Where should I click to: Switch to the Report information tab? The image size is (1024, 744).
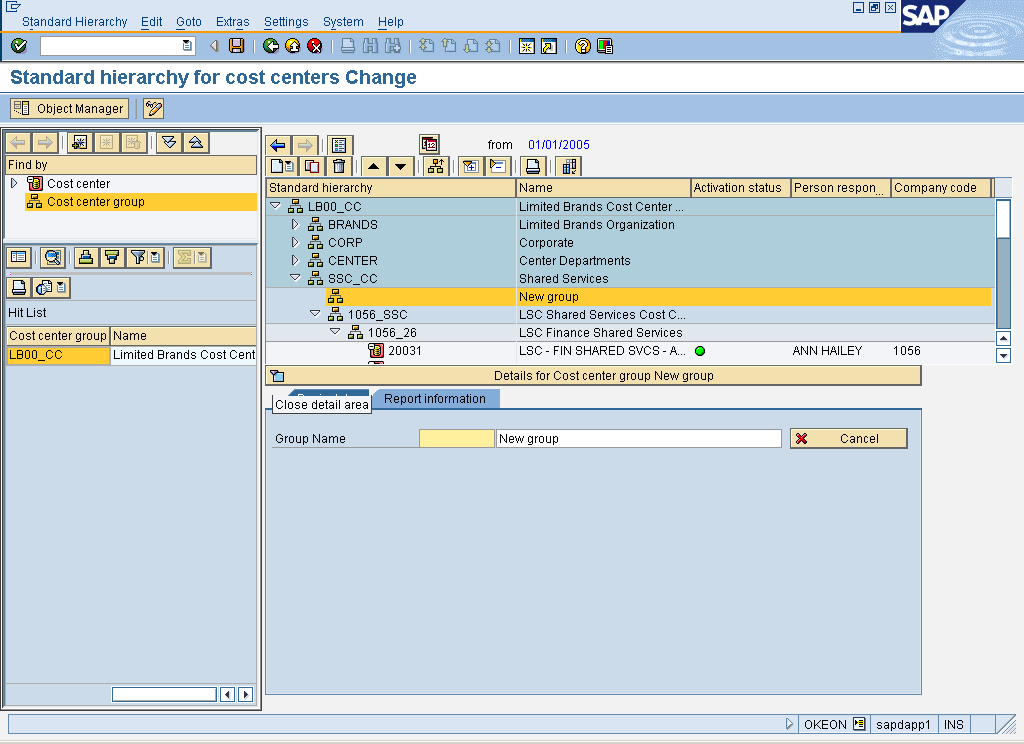point(435,399)
